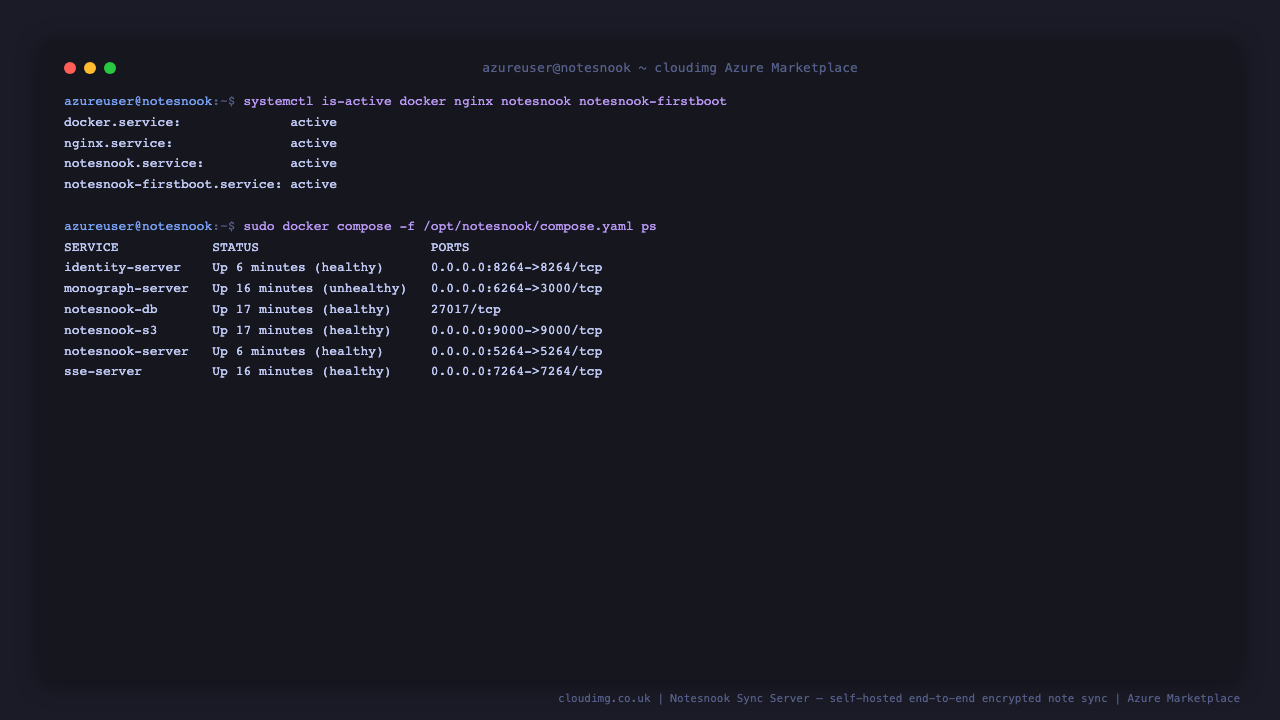This screenshot has width=1280, height=720.
Task: Click identity-server's 'Up 6 minutes (healthy)' status
Action: (x=298, y=268)
